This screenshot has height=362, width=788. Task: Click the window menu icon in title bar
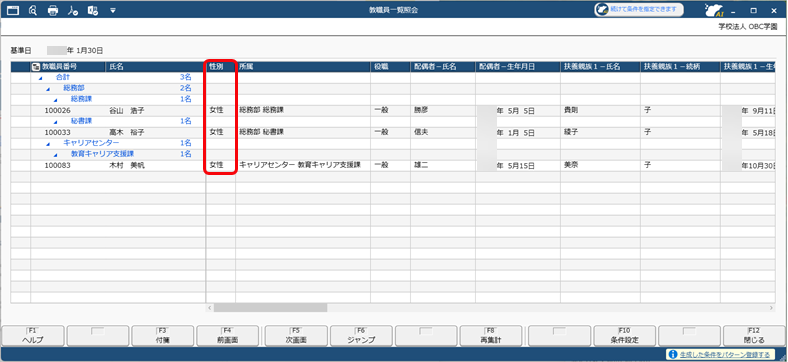click(13, 10)
